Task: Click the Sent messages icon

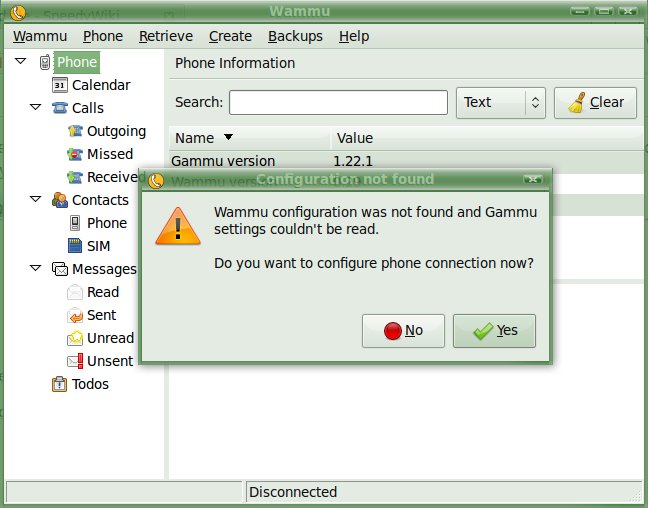Action: (75, 315)
